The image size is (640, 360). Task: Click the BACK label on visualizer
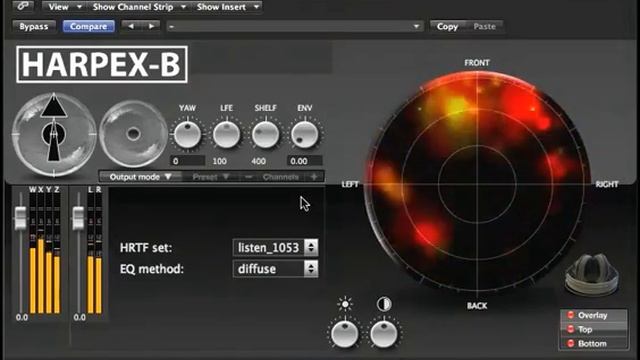pyautogui.click(x=477, y=306)
